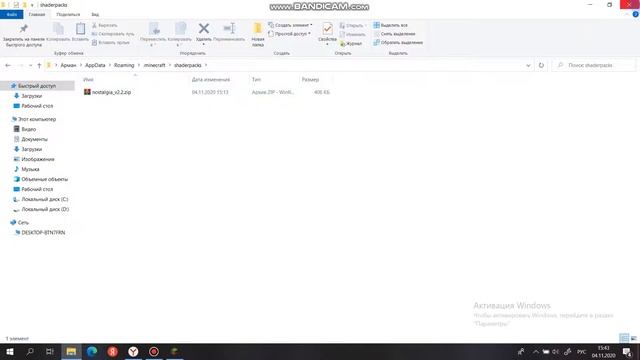Open the Файл menu tab
This screenshot has width=640, height=360.
pos(12,14)
